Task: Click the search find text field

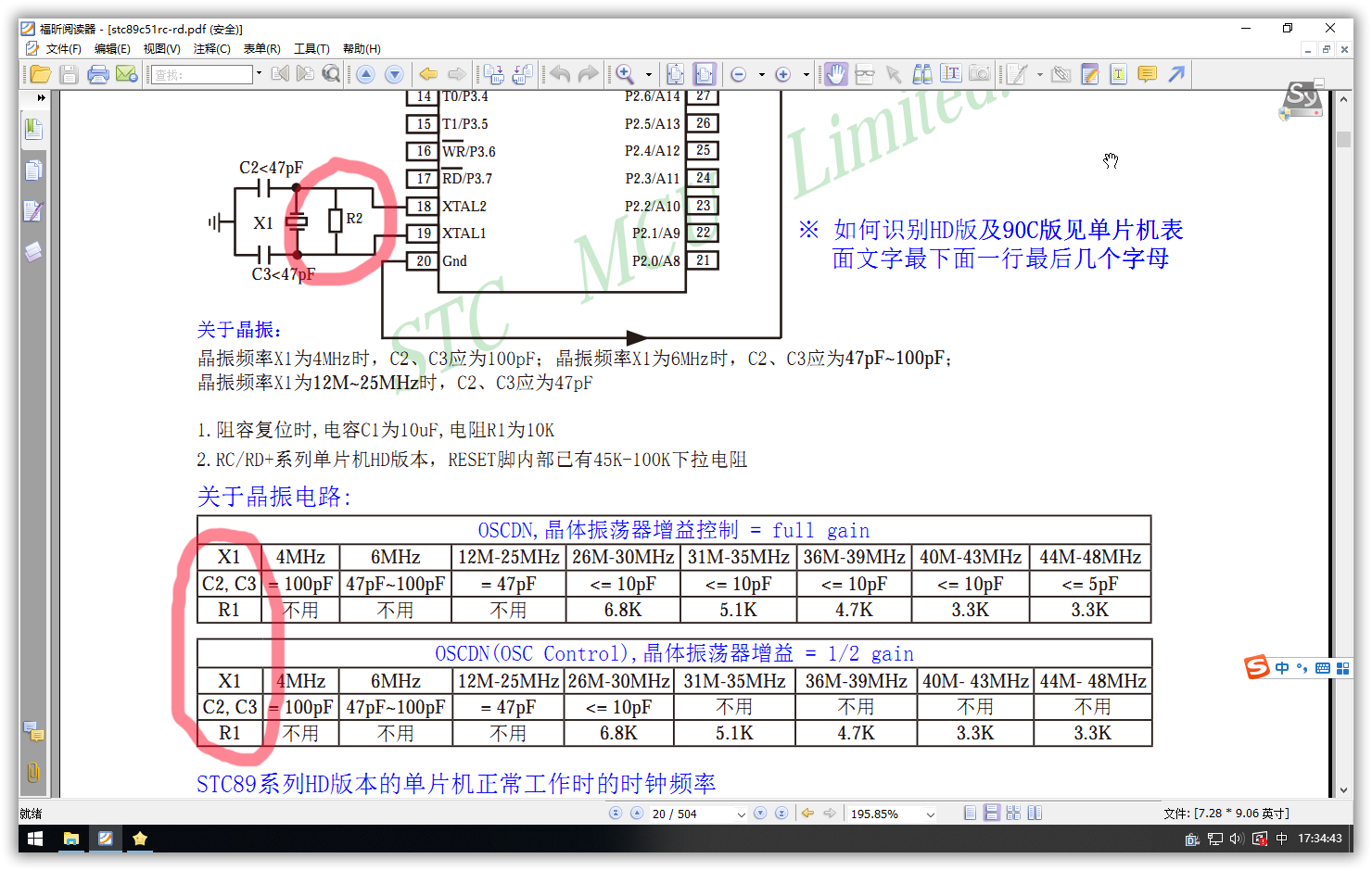Action: click(202, 74)
